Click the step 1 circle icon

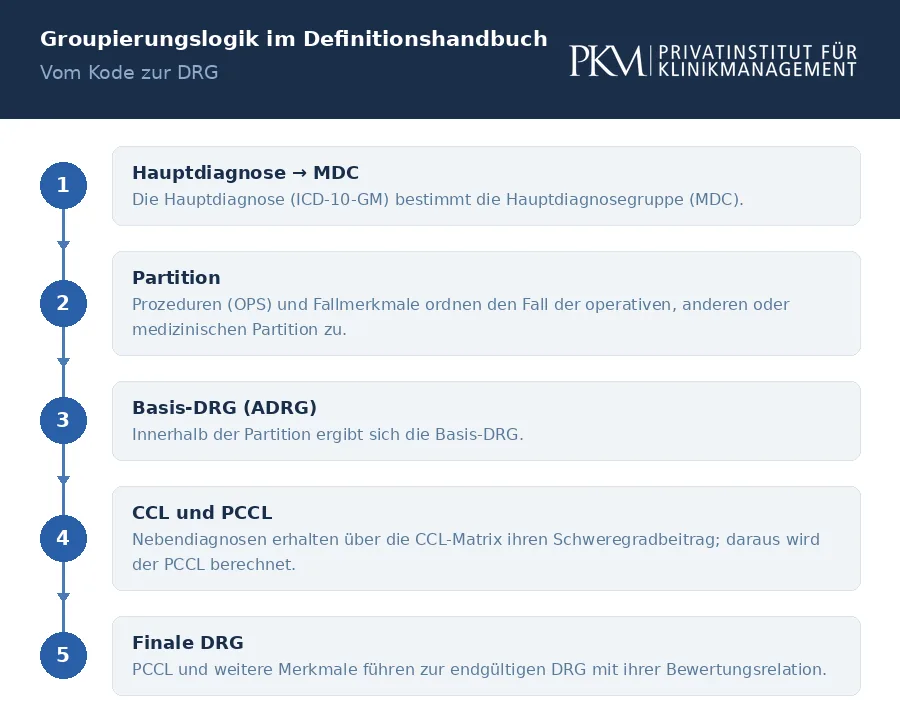click(x=63, y=185)
